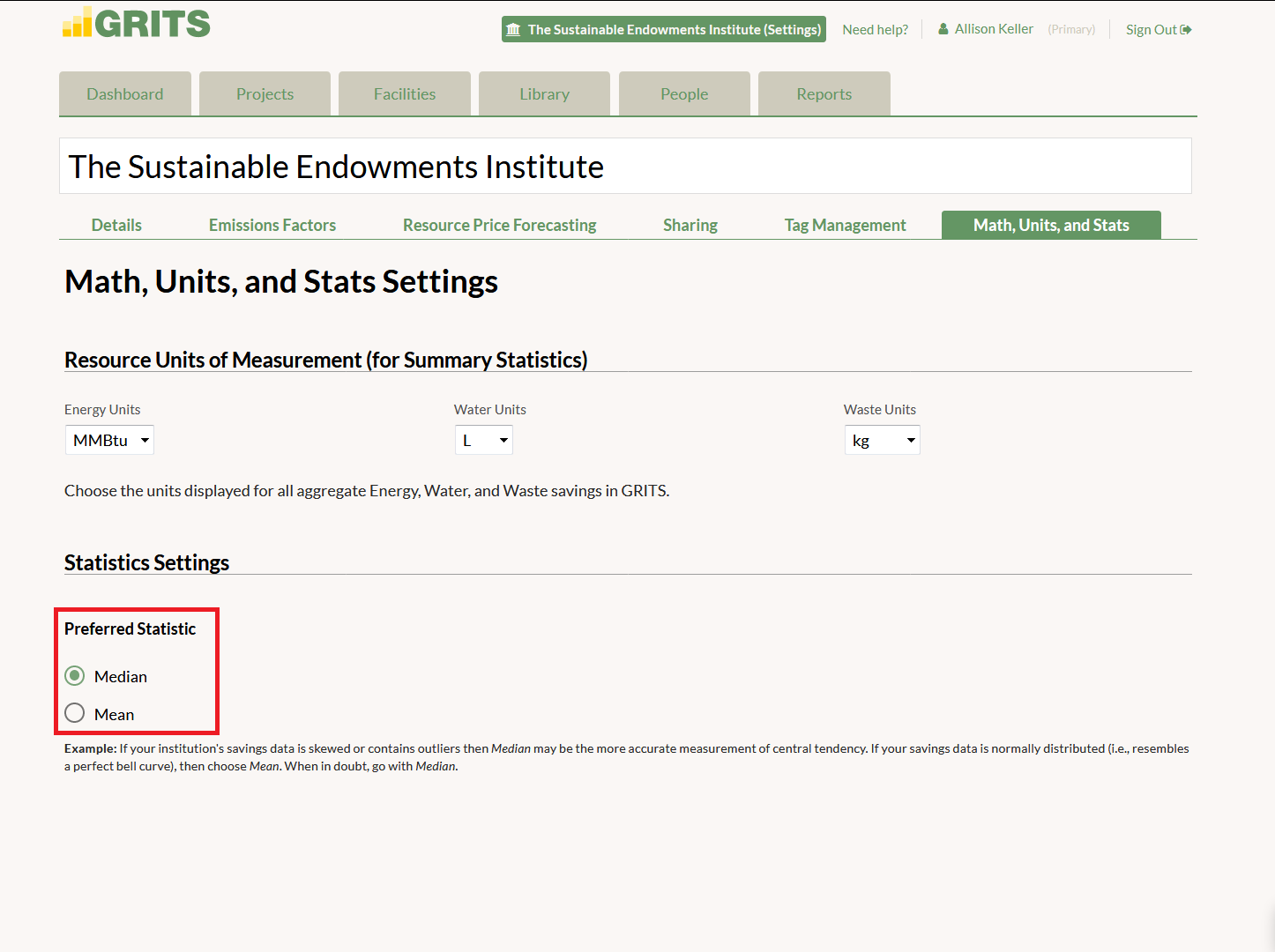Click the Statistics Settings heading
This screenshot has width=1275, height=952.
coord(147,562)
